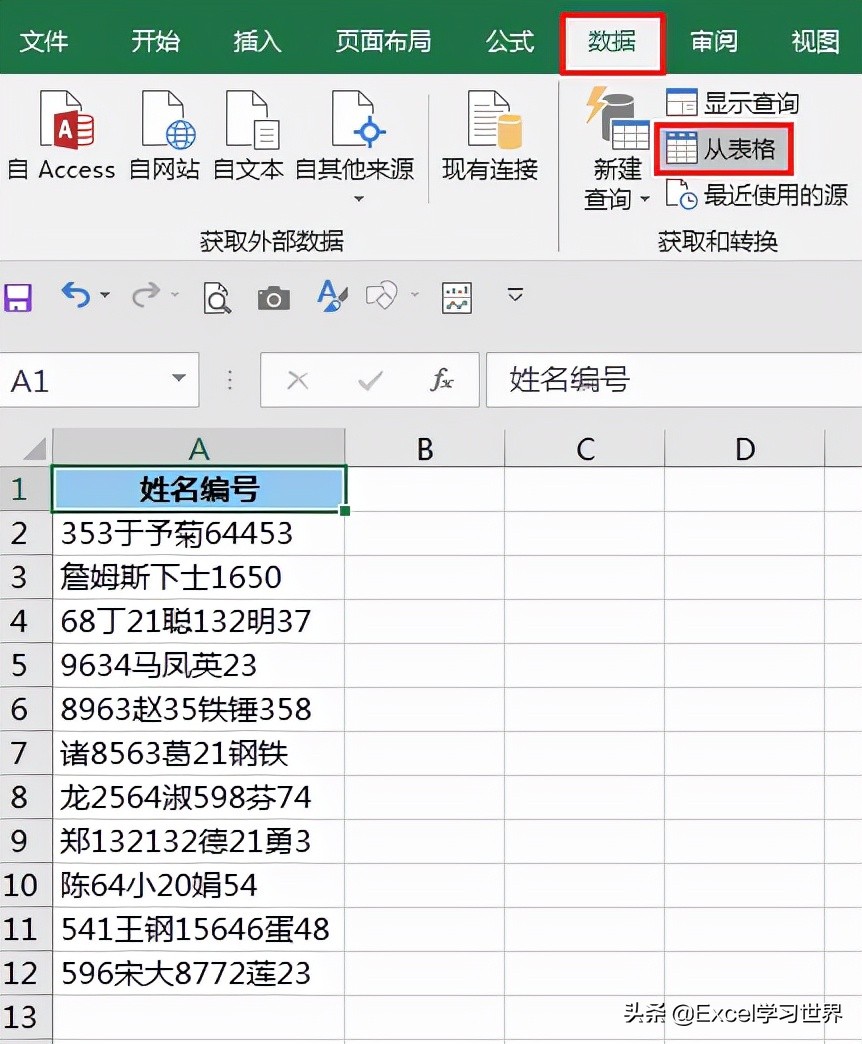The image size is (862, 1044).
Task: Click 显示查询 (Show Queries)
Action: pyautogui.click(x=732, y=103)
